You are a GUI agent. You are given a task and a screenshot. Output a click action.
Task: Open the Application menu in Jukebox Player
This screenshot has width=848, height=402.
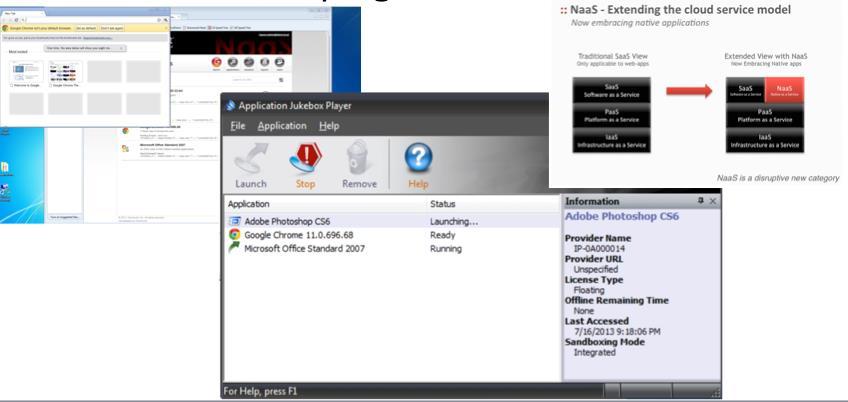tap(282, 126)
